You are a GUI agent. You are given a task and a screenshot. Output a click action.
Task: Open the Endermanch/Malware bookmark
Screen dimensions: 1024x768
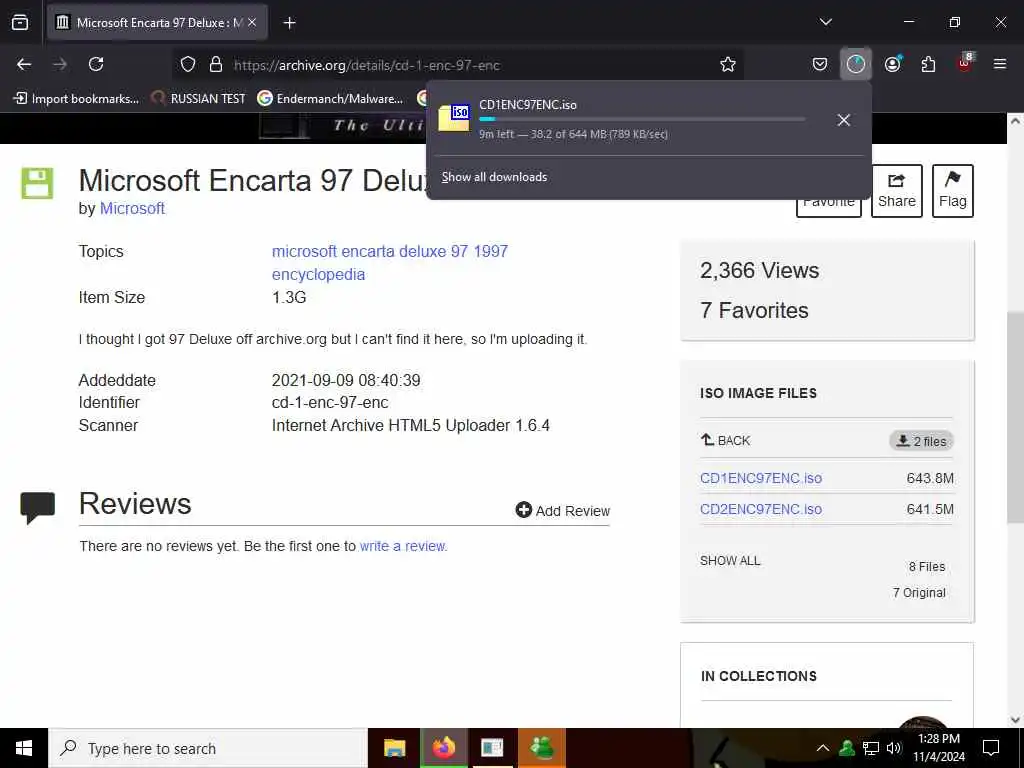pyautogui.click(x=330, y=99)
